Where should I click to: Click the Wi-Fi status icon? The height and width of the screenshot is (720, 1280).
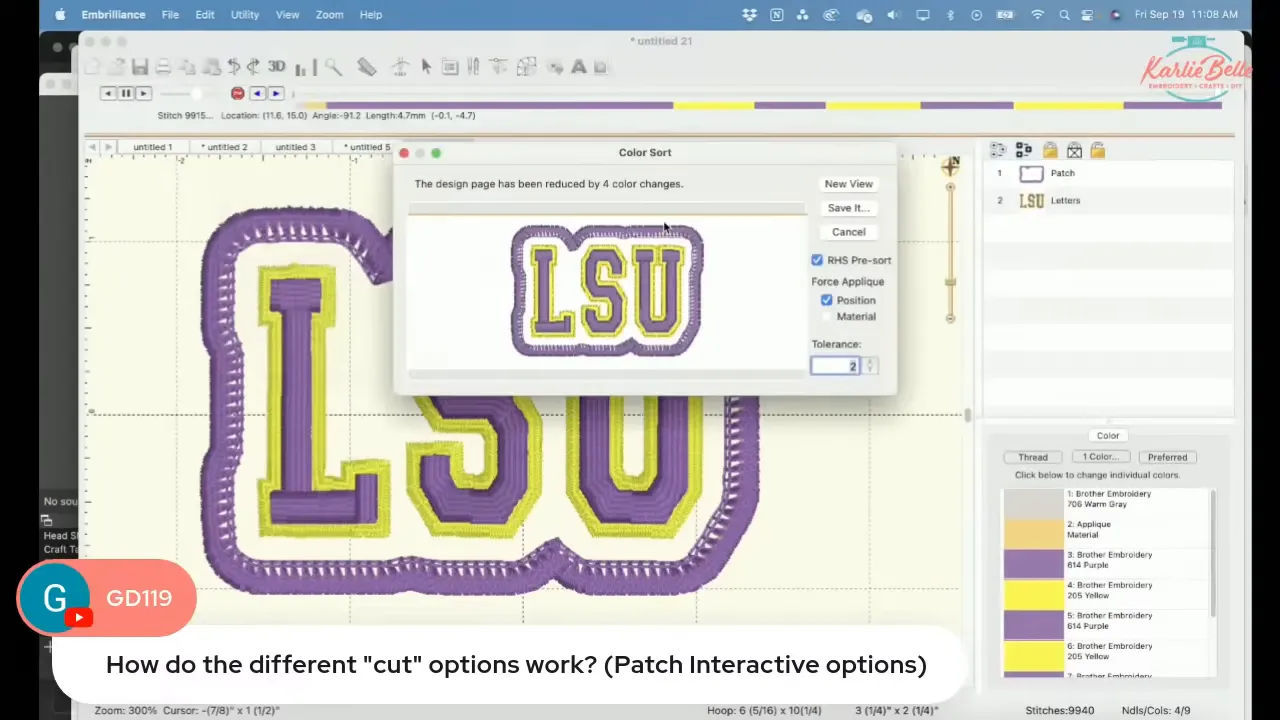click(x=1037, y=14)
